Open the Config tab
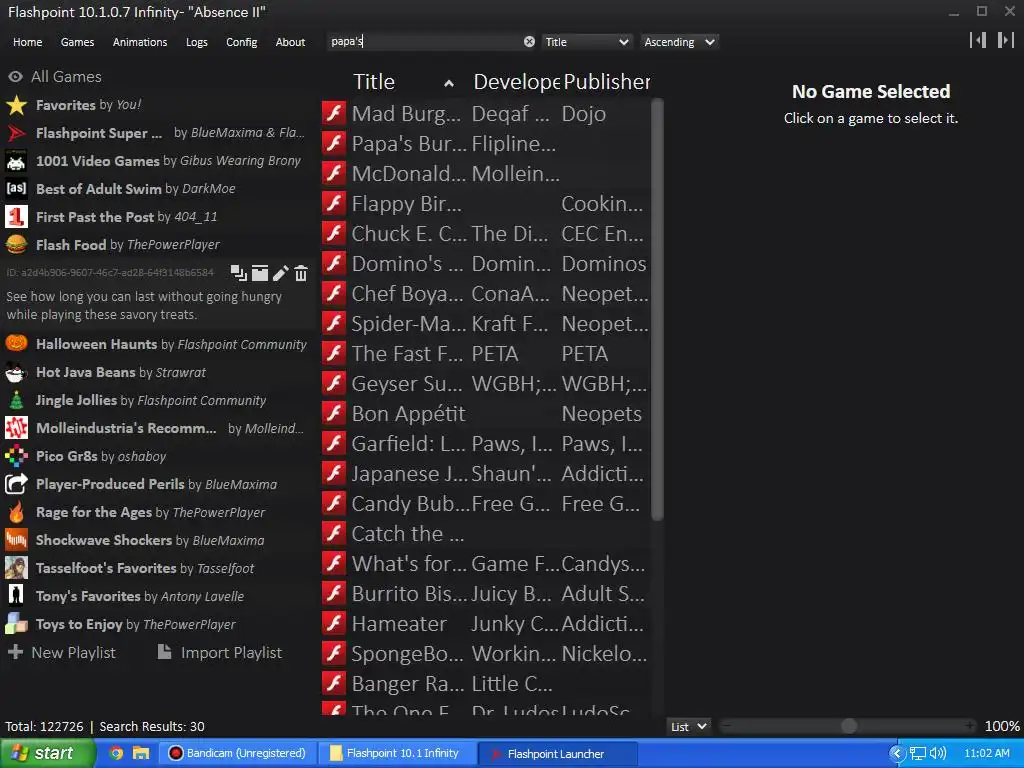 click(242, 42)
